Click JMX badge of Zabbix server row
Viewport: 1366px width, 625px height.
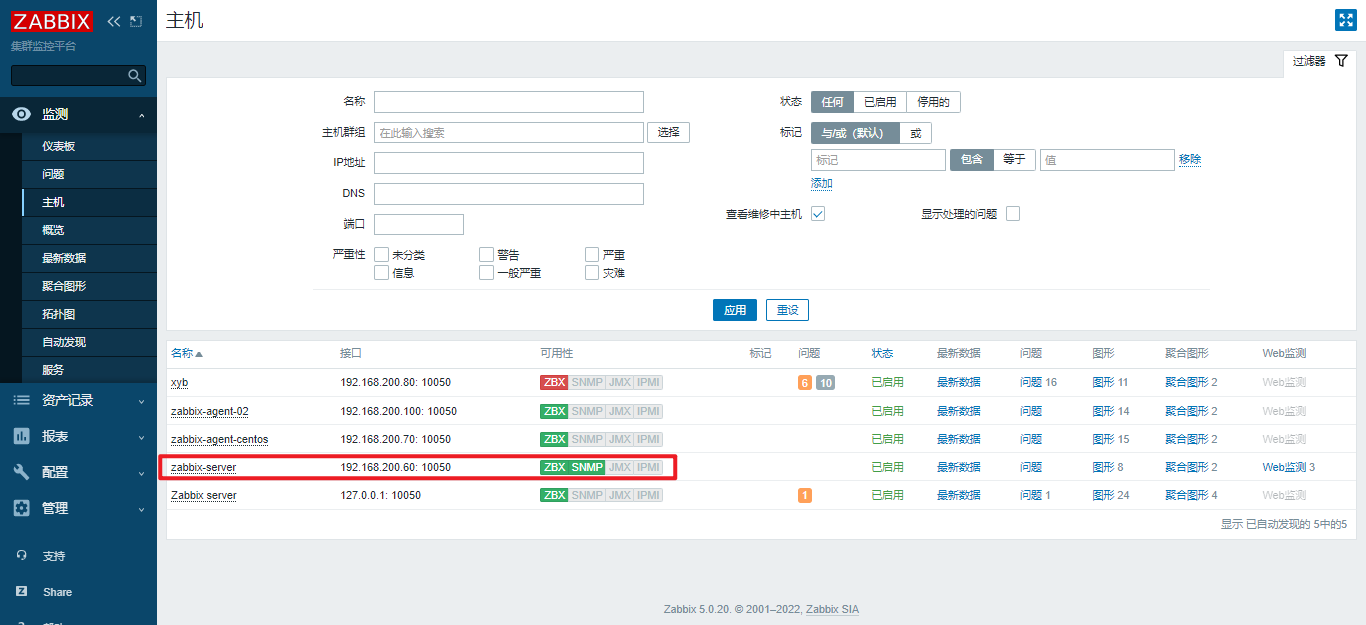tap(620, 495)
